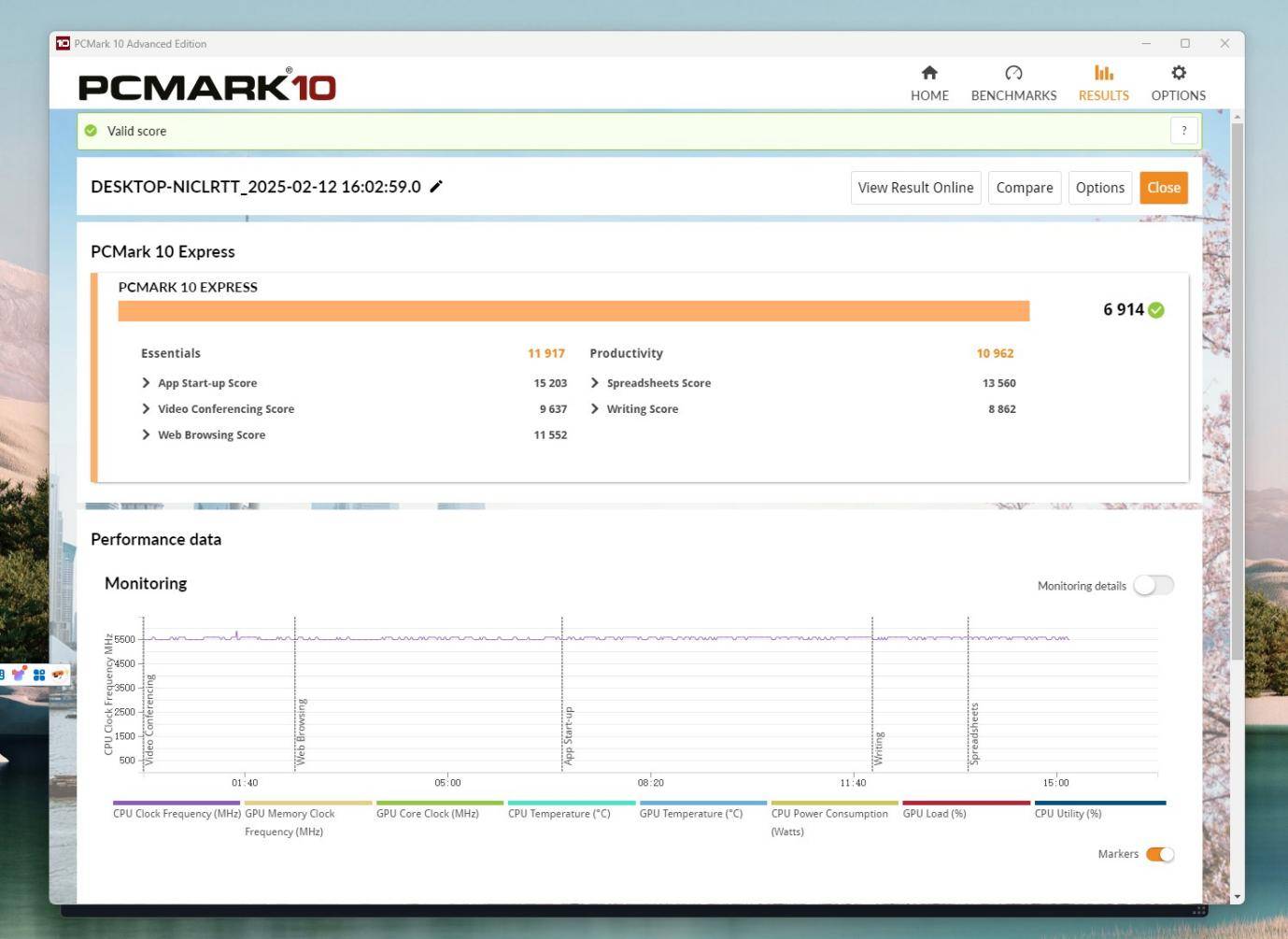Click the pencil icon to rename result
The image size is (1288, 939).
click(436, 187)
